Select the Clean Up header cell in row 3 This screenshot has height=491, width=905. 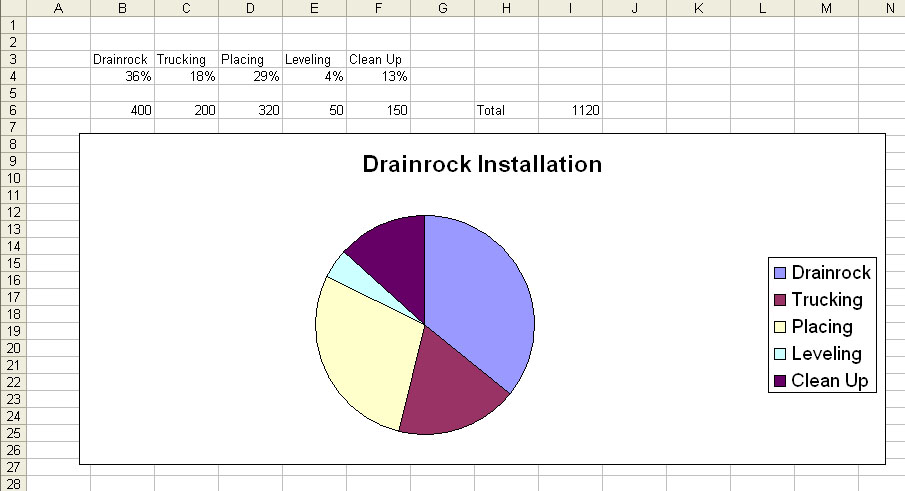pos(378,59)
